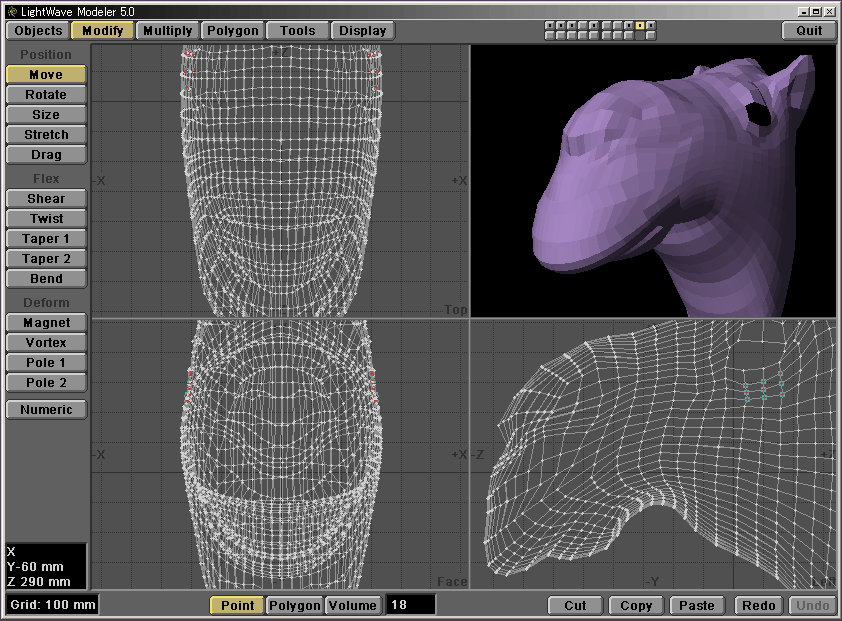Image resolution: width=842 pixels, height=621 pixels.
Task: Activate the Rotate tool
Action: pos(46,95)
